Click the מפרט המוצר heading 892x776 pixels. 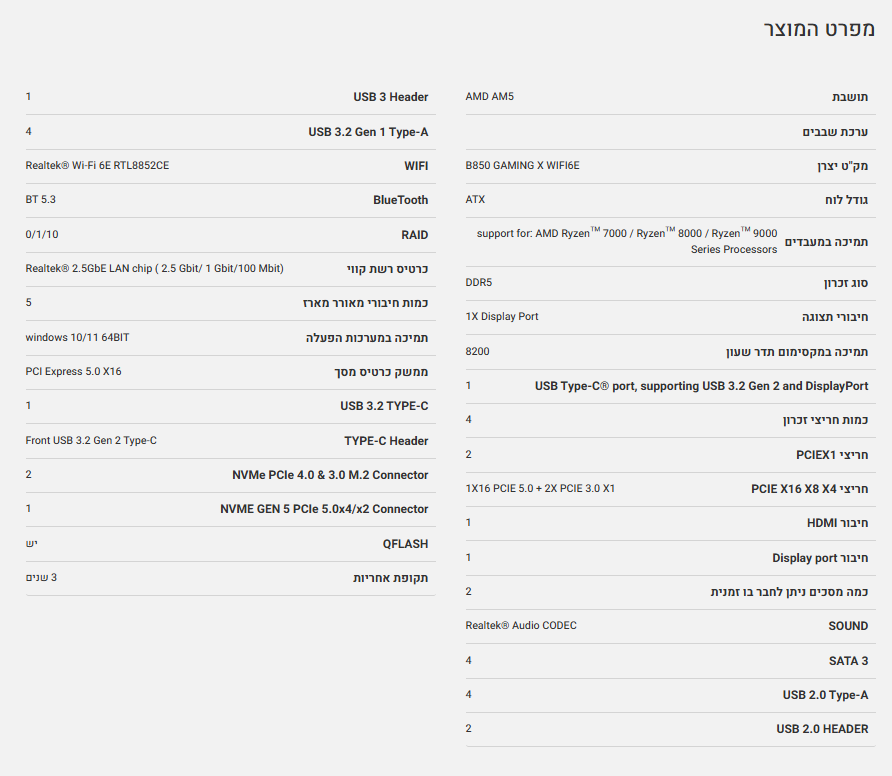tap(818, 29)
